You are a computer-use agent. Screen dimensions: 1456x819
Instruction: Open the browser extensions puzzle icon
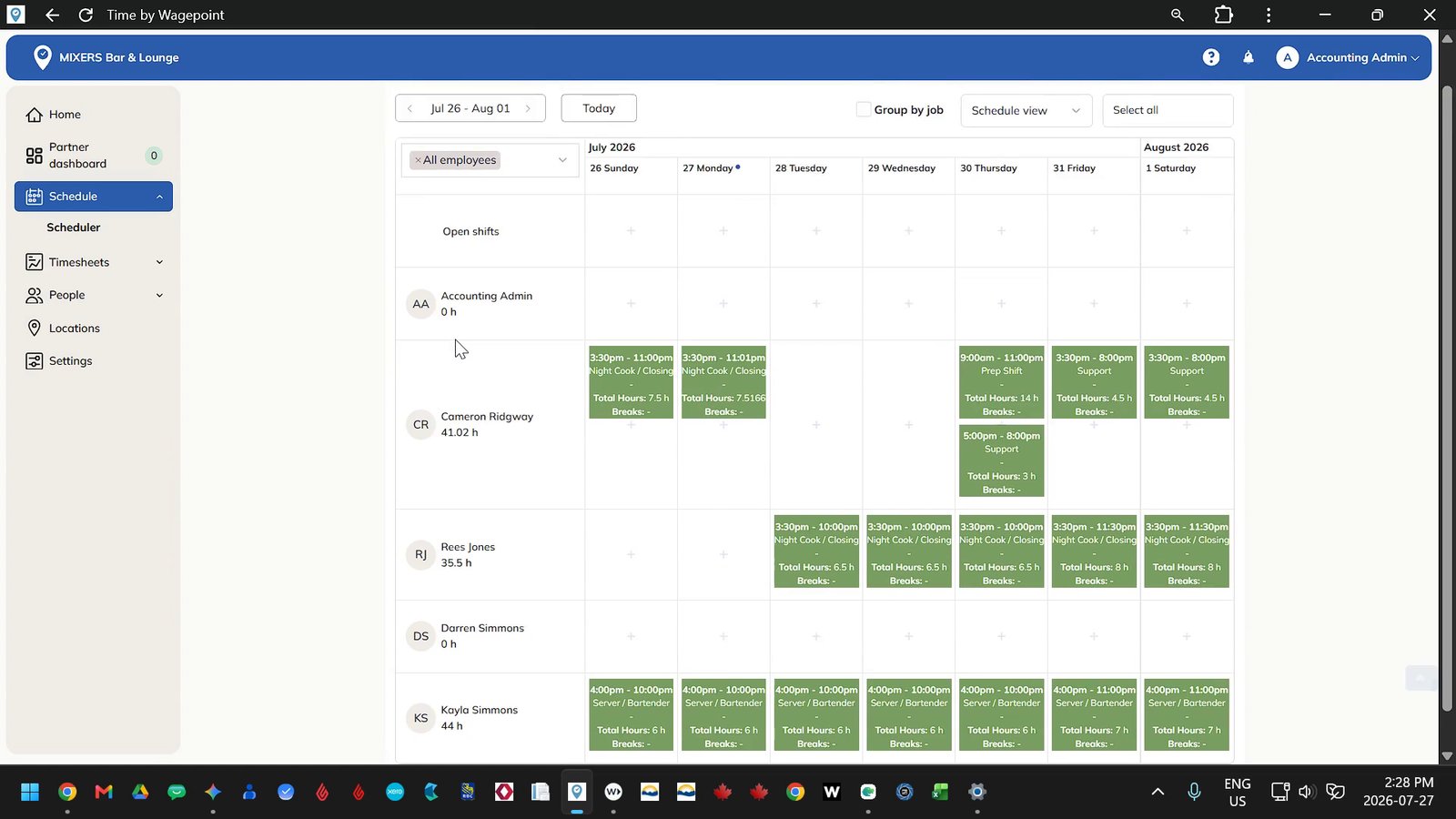click(x=1224, y=15)
